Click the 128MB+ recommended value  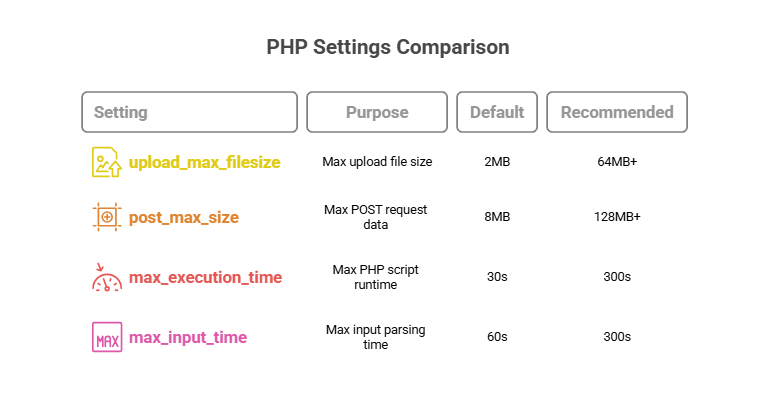617,217
